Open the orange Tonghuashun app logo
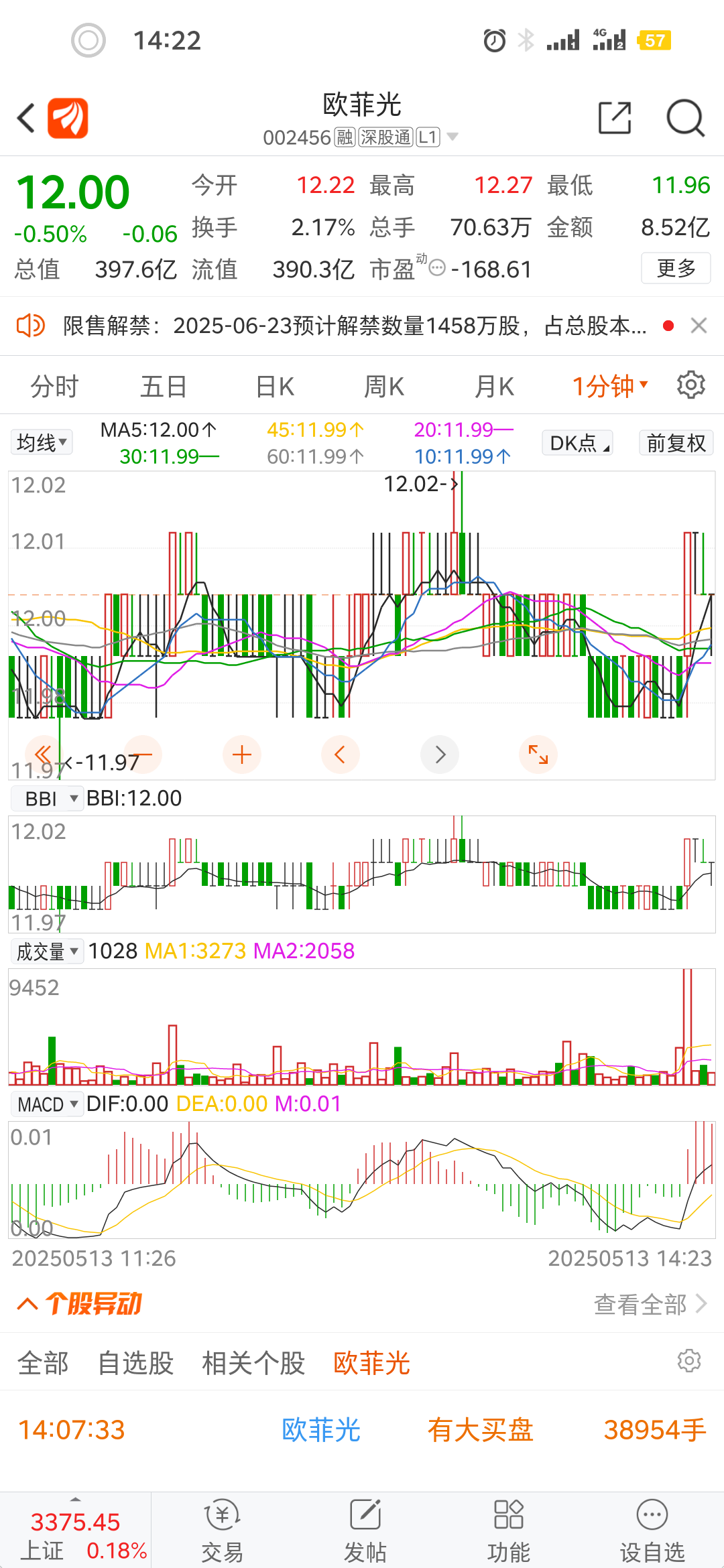The image size is (724, 1568). (68, 119)
